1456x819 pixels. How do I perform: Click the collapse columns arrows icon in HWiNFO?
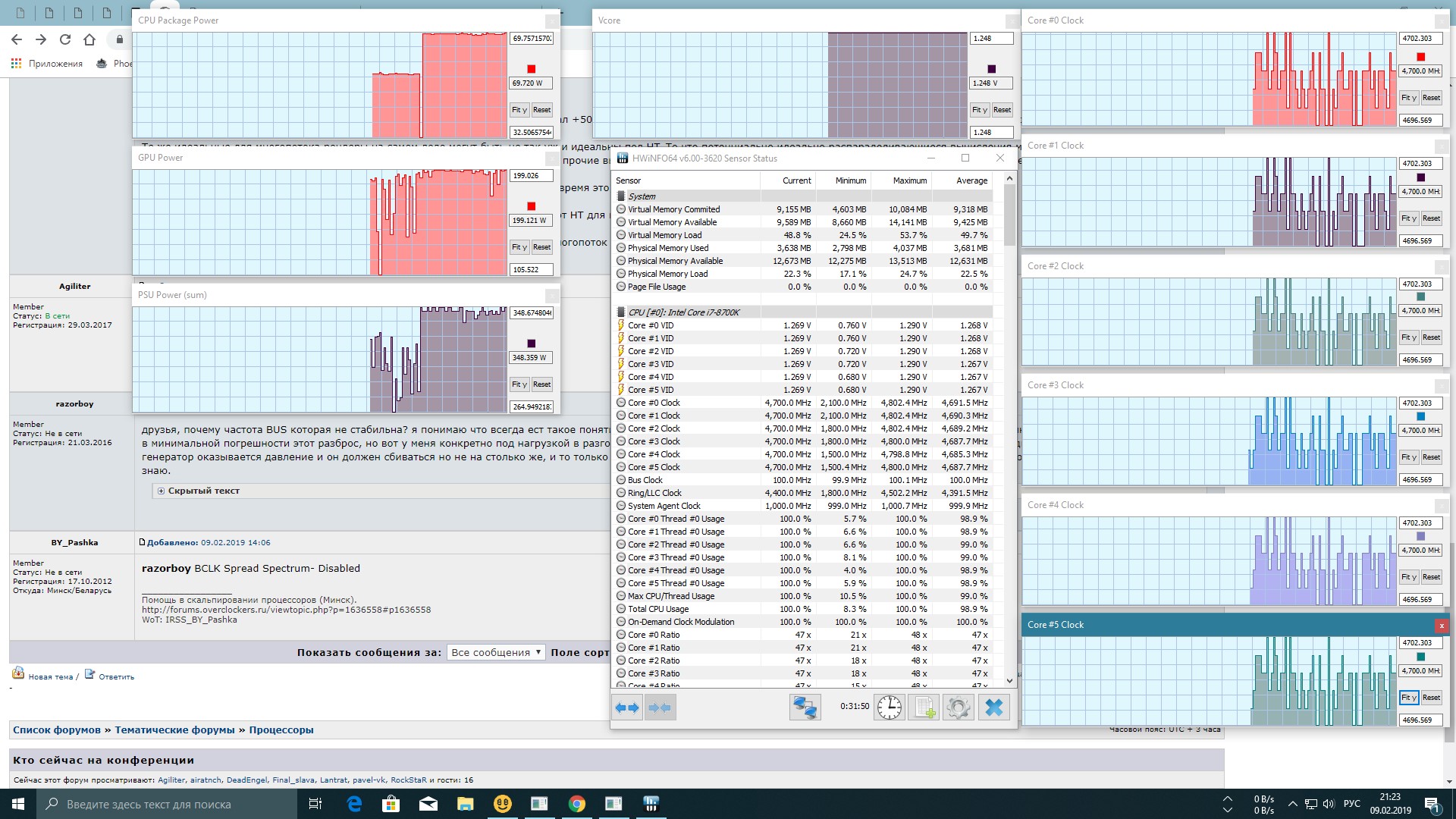660,708
